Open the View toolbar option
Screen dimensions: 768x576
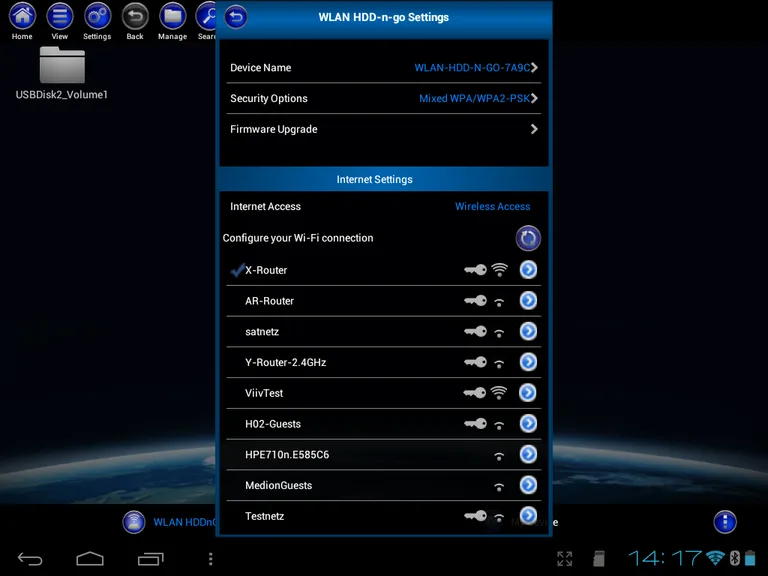(60, 21)
